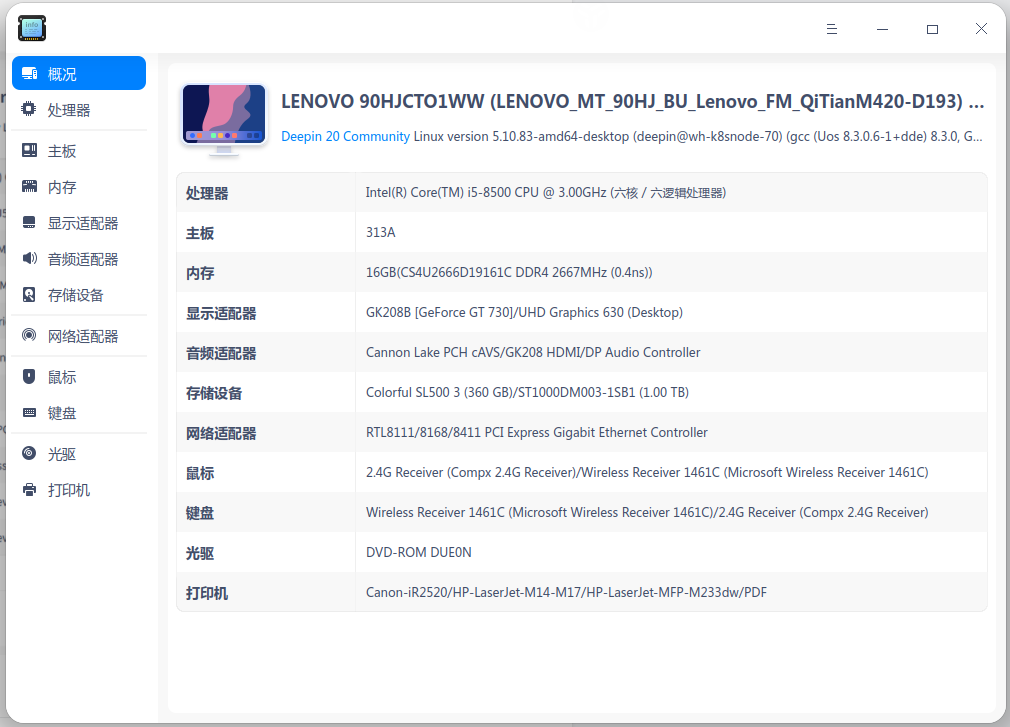Select the 313A motherboard value
Image resolution: width=1010 pixels, height=727 pixels.
[x=380, y=232]
